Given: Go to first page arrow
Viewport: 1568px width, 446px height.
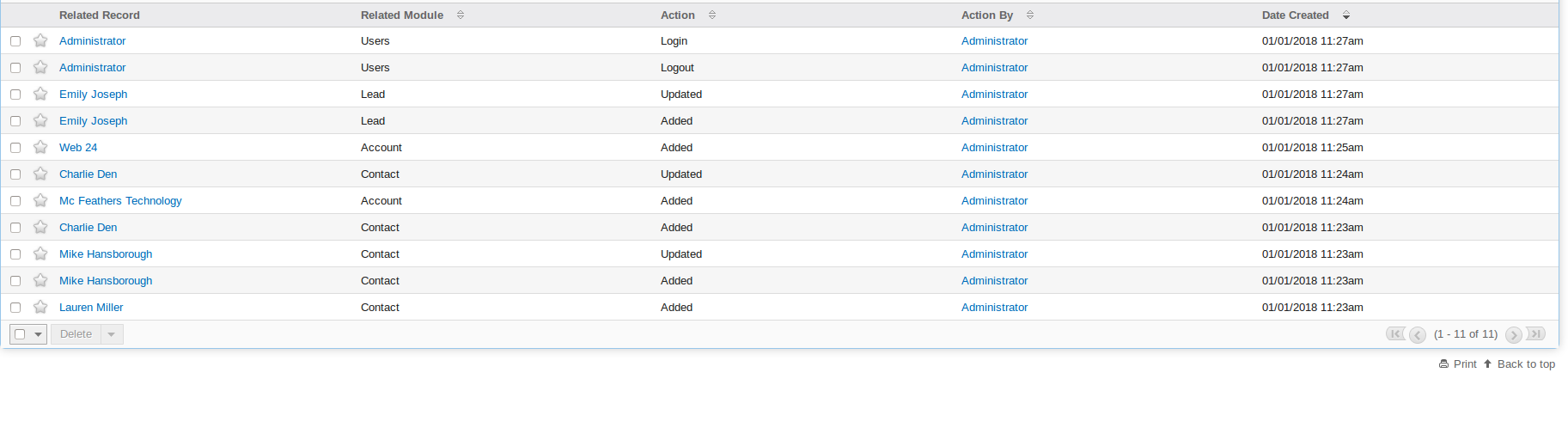Looking at the screenshot, I should pyautogui.click(x=1395, y=333).
